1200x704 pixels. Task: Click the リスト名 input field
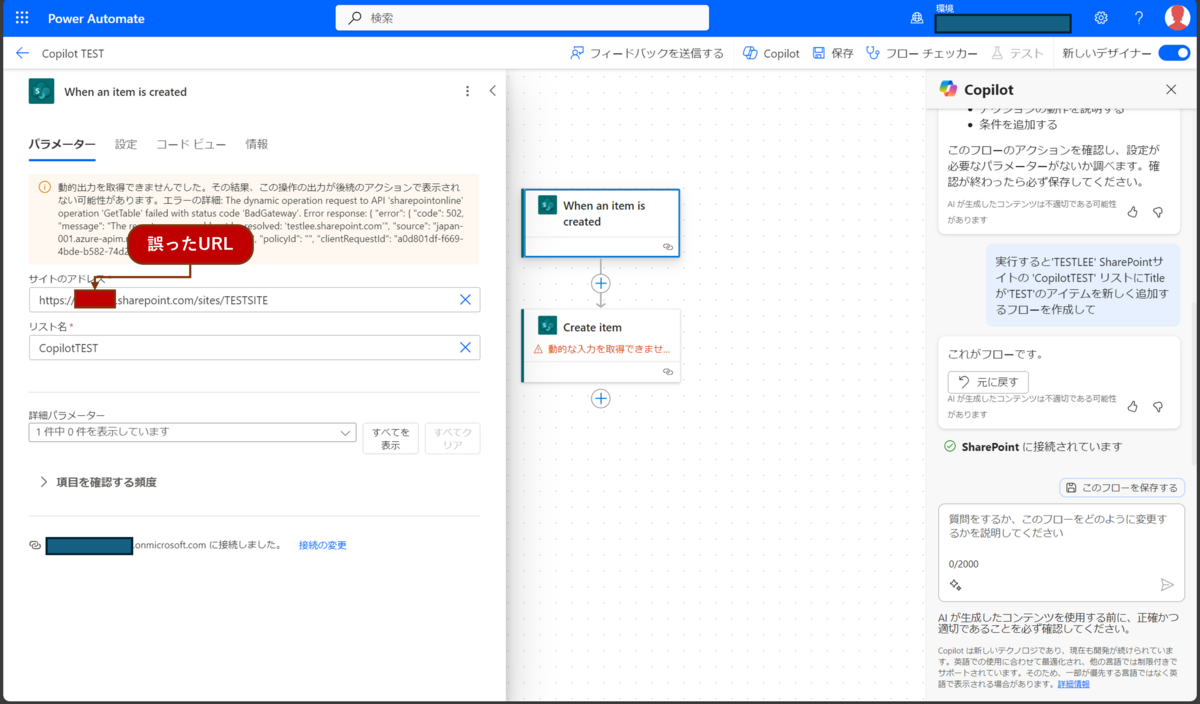point(254,347)
